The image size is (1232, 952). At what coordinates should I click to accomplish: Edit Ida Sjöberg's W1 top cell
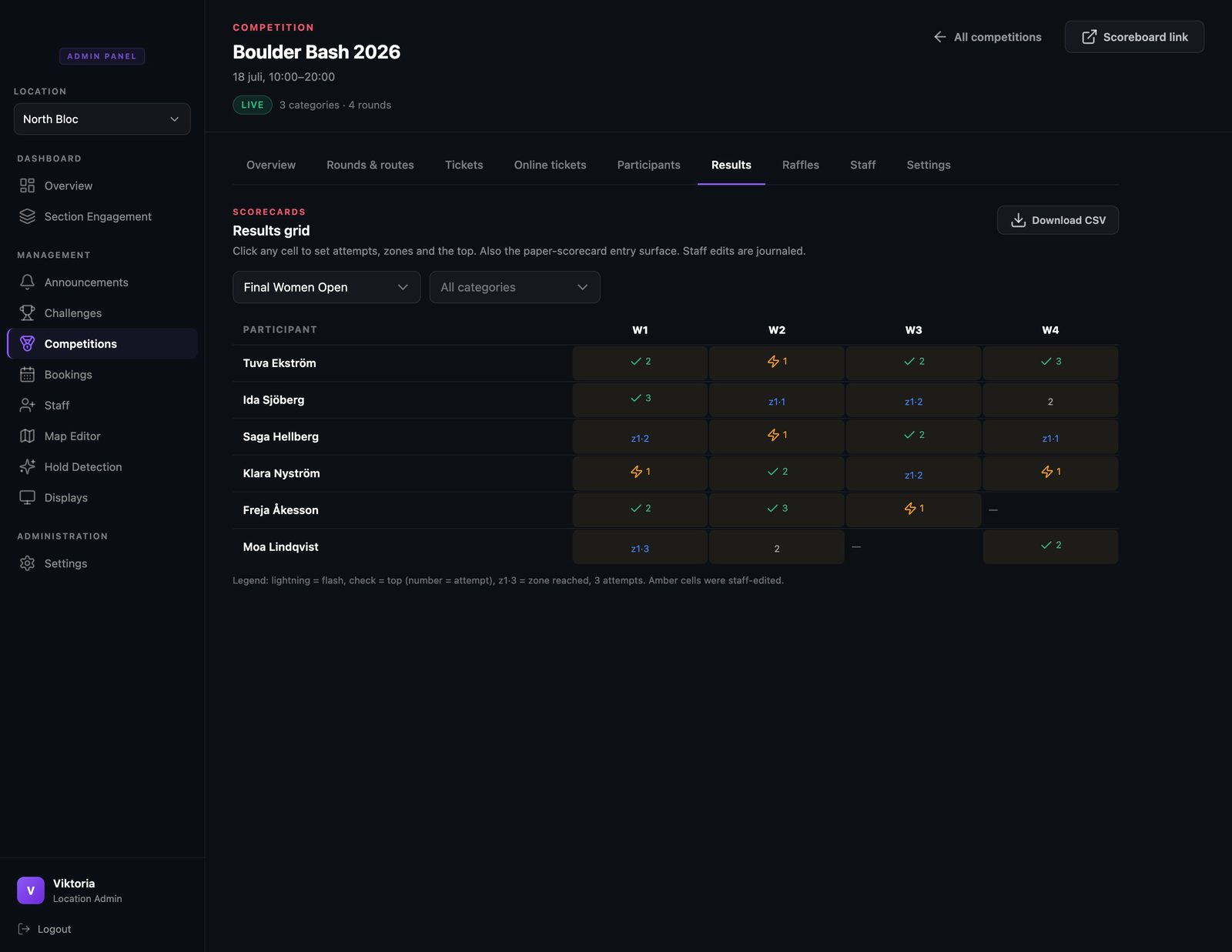(x=640, y=399)
